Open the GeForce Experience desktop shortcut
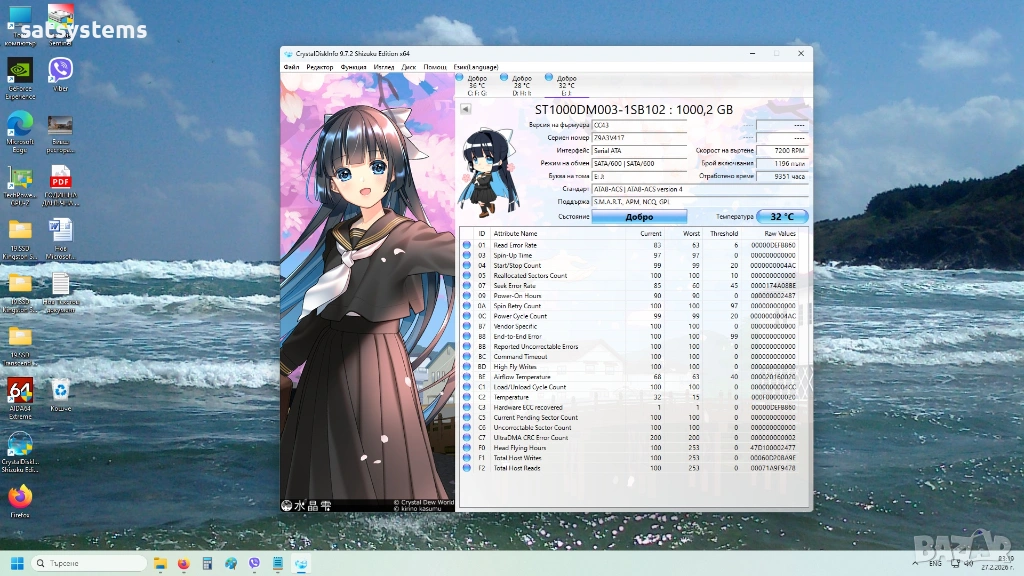1024x576 pixels. coord(20,71)
